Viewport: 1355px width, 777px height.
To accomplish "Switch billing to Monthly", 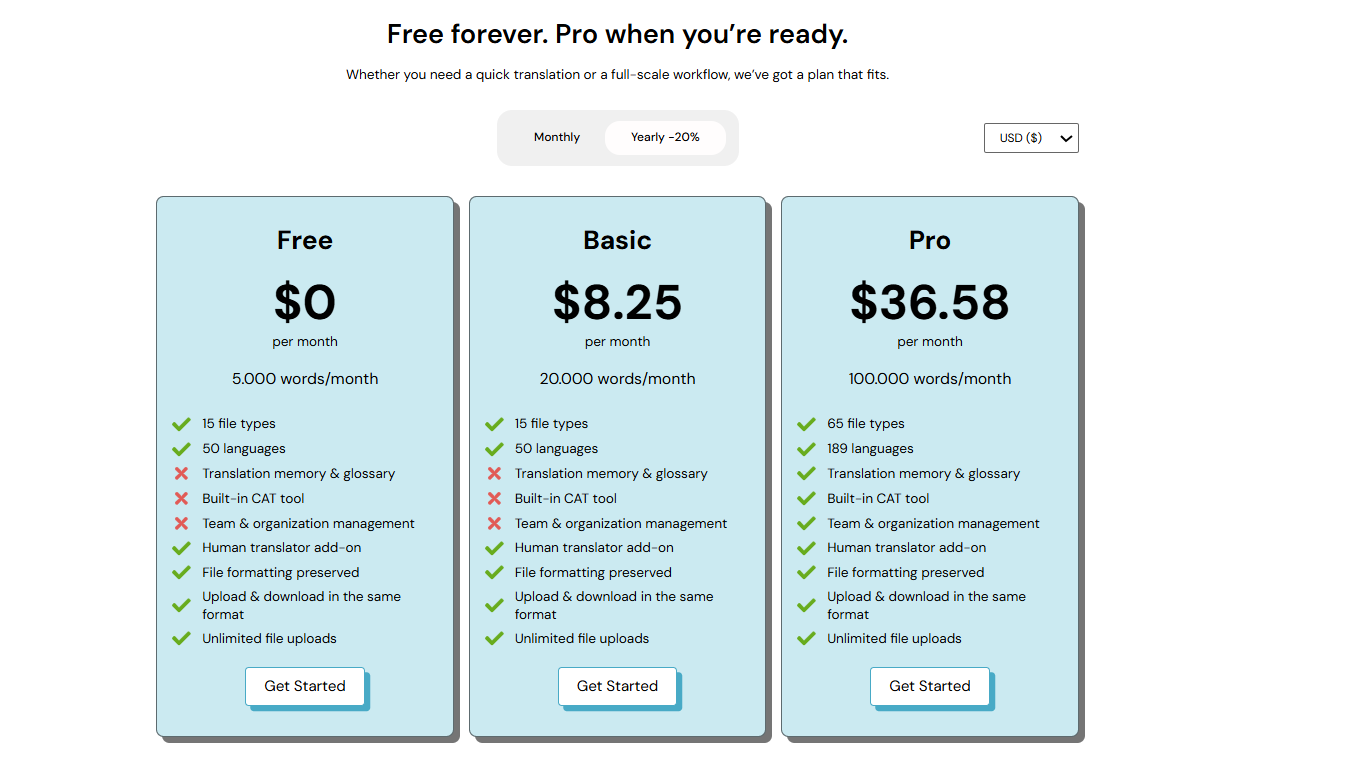I will tap(556, 137).
